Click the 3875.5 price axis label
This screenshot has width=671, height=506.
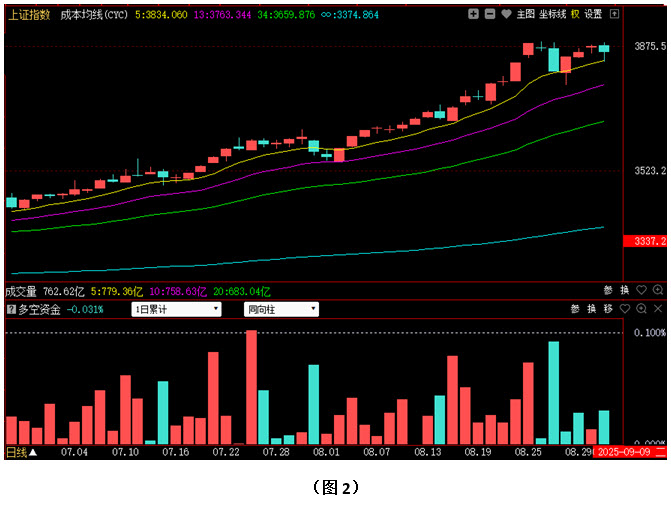650,46
